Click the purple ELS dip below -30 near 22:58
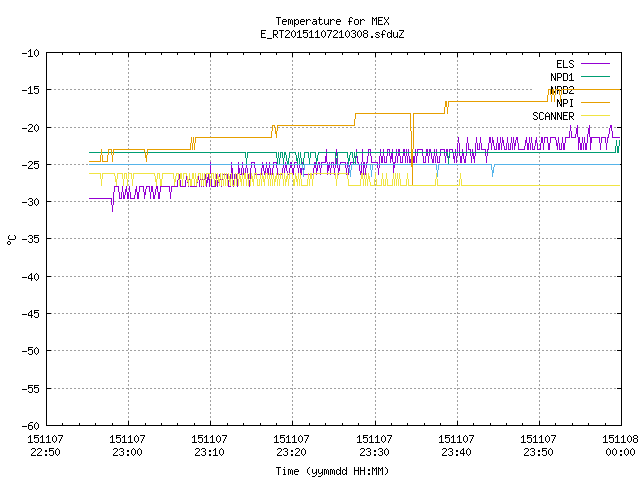640x480 pixels. pos(113,206)
